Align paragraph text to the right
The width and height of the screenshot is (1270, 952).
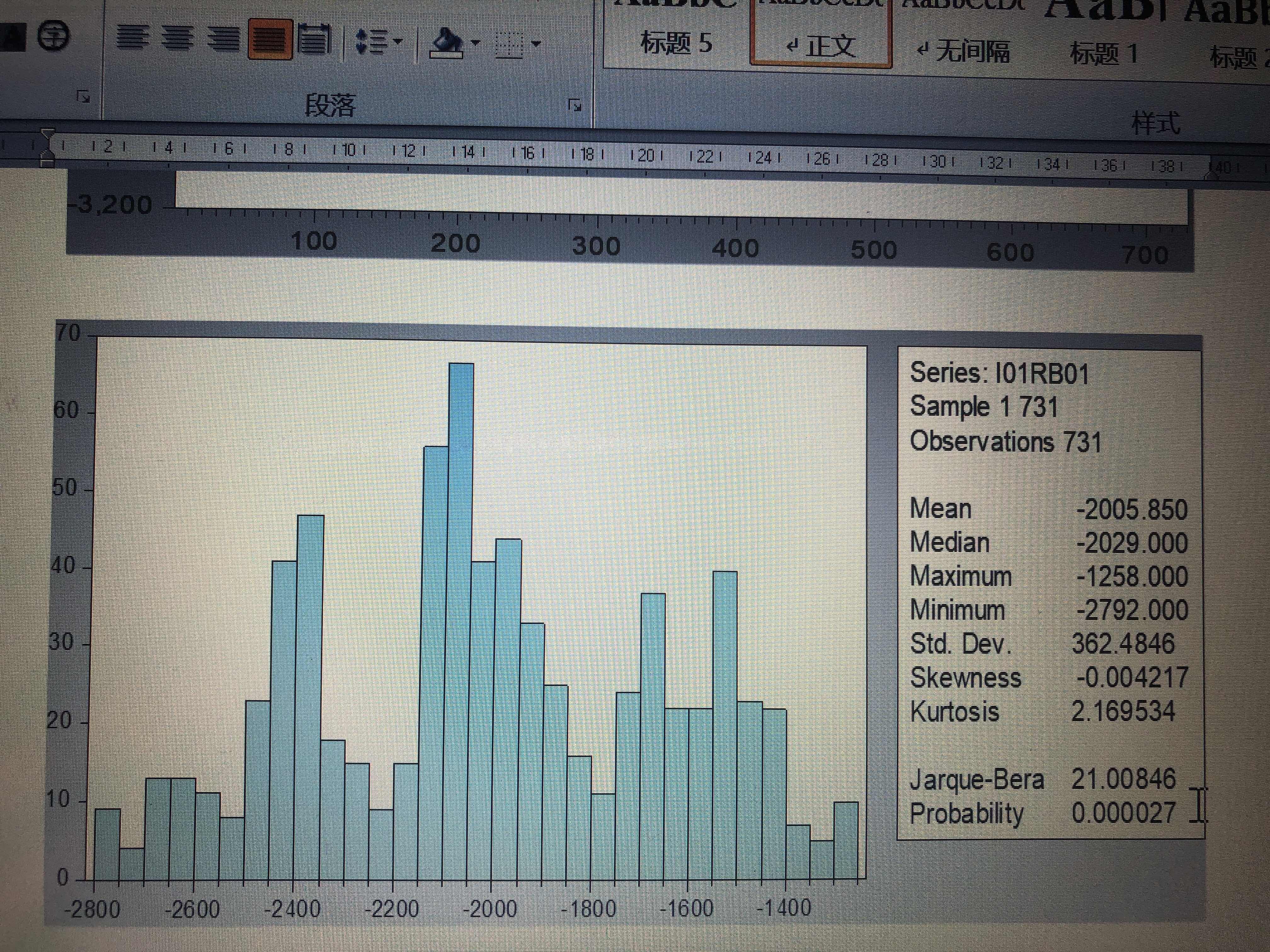[x=223, y=39]
